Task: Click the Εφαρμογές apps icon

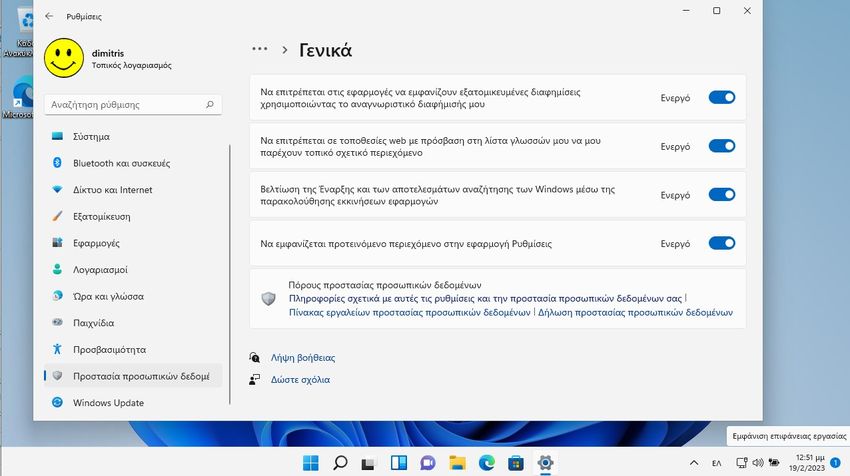Action: coord(57,242)
